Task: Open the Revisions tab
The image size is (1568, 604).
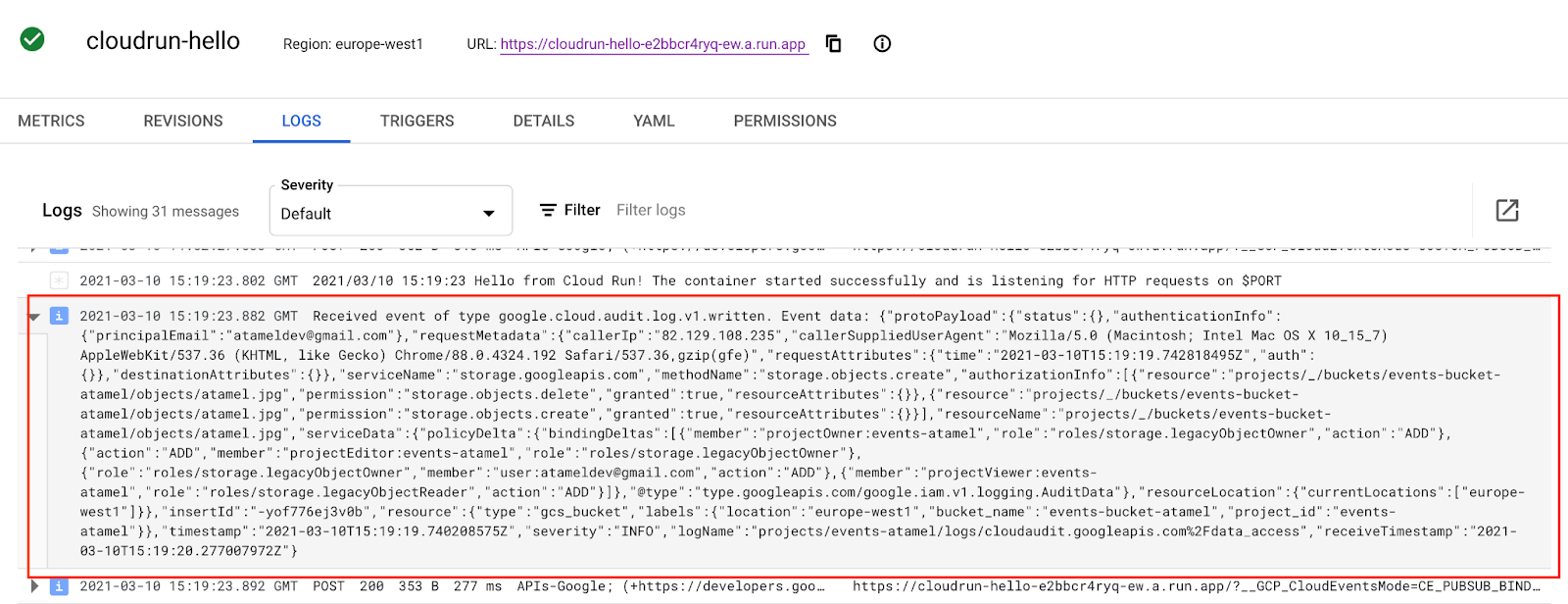Action: (x=183, y=121)
